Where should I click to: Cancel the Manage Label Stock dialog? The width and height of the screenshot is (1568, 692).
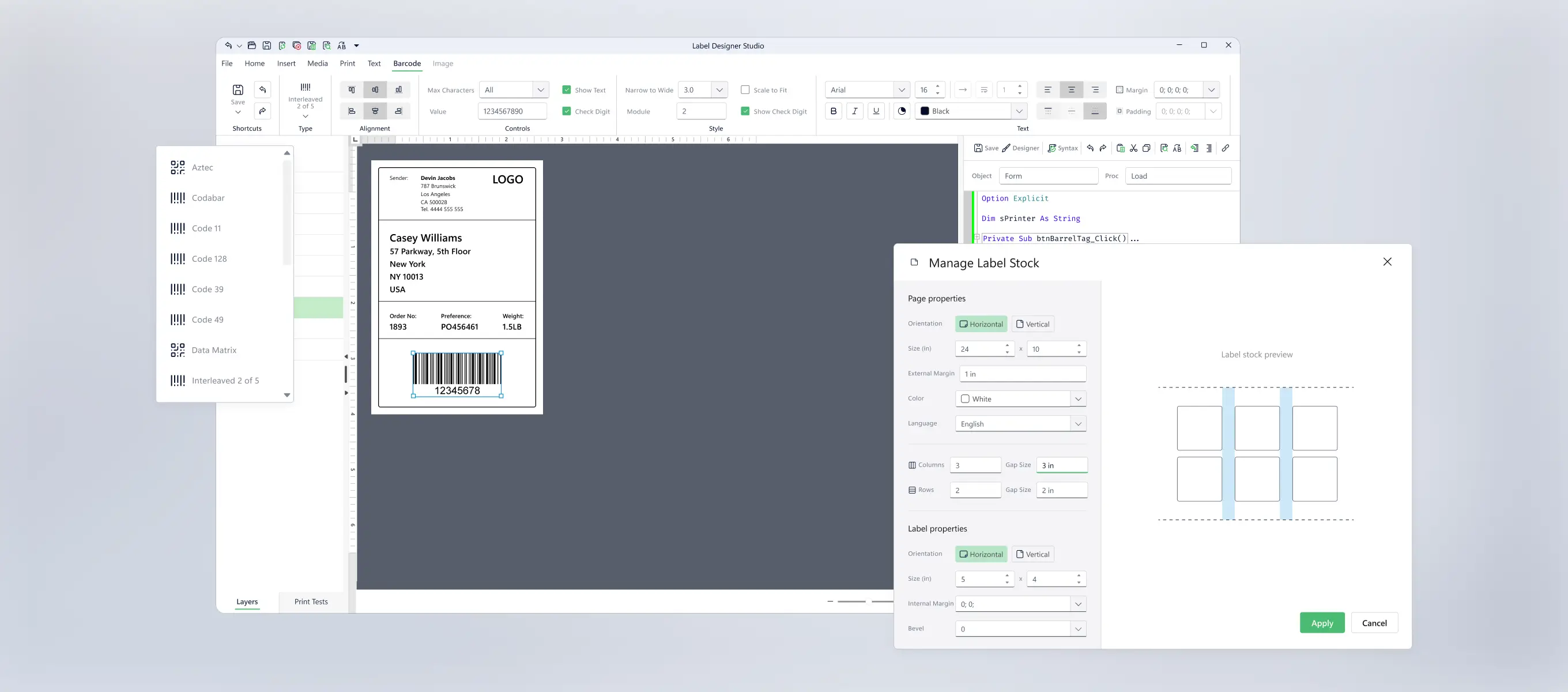tap(1374, 623)
